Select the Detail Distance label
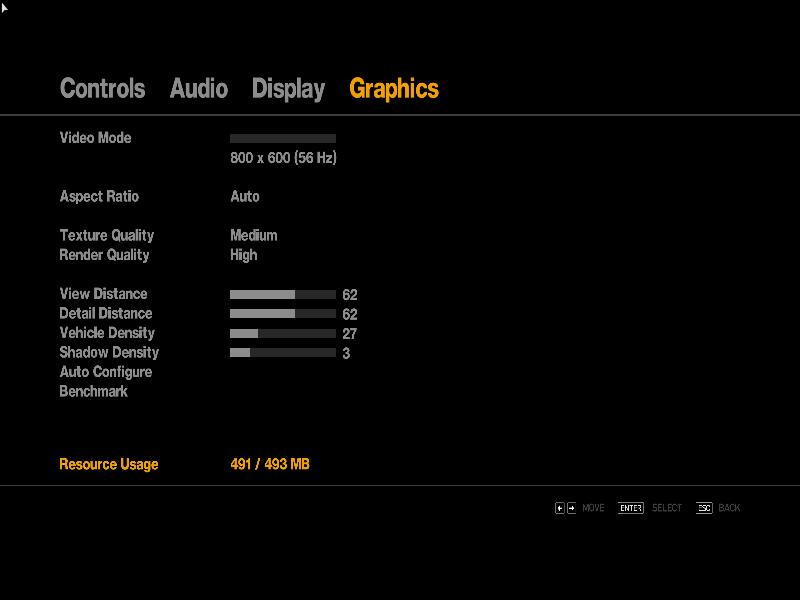Viewport: 800px width, 600px height. (x=106, y=313)
